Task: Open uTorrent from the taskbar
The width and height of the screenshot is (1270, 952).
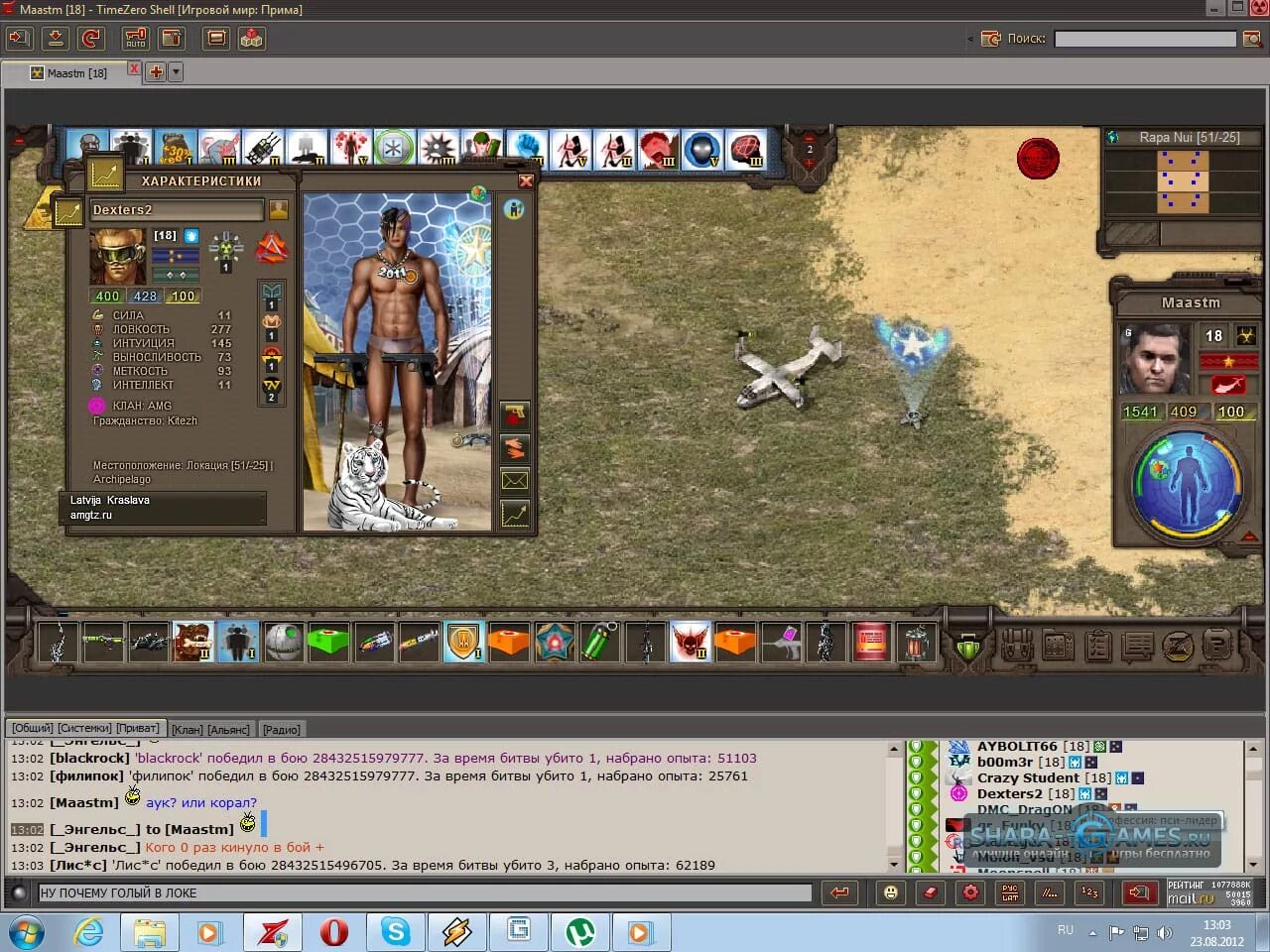Action: pyautogui.click(x=580, y=932)
